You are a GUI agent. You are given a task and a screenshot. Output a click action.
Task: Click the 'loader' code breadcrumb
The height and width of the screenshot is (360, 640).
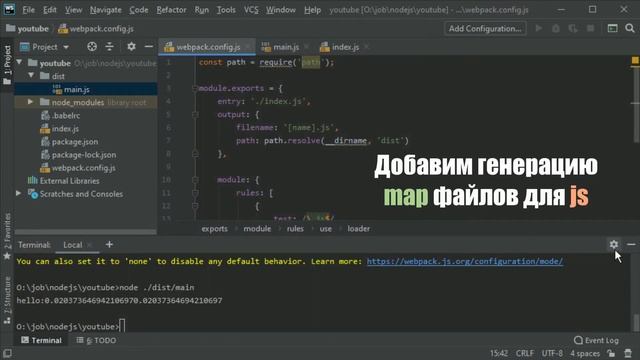358,229
